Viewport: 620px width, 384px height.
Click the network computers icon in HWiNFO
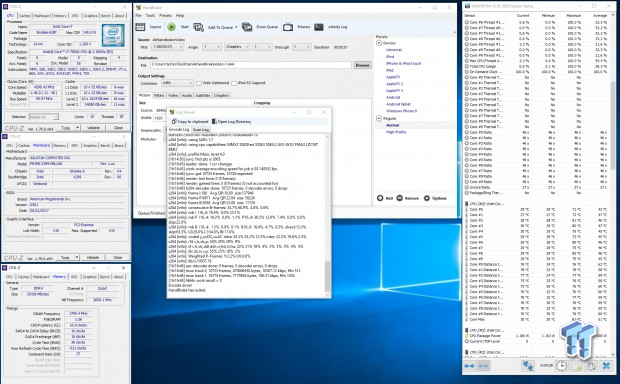(x=527, y=366)
